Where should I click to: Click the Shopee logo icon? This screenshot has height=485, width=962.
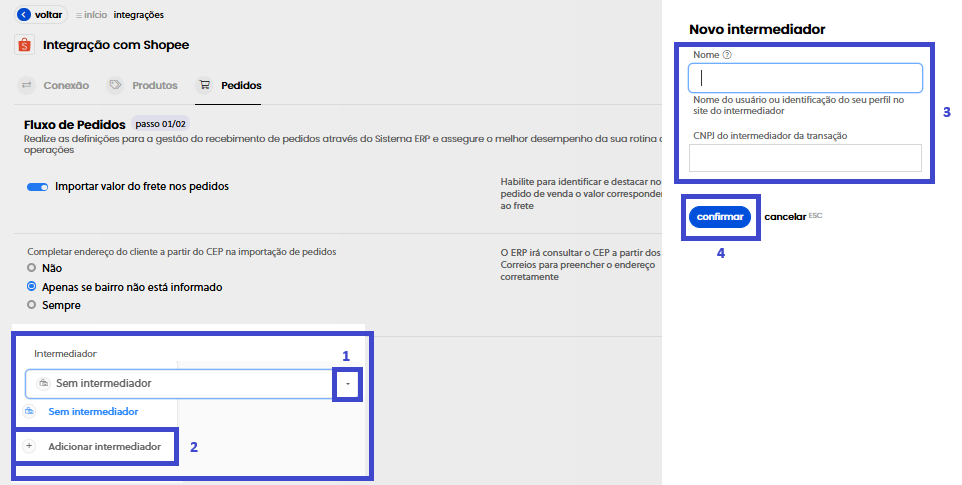pos(25,45)
